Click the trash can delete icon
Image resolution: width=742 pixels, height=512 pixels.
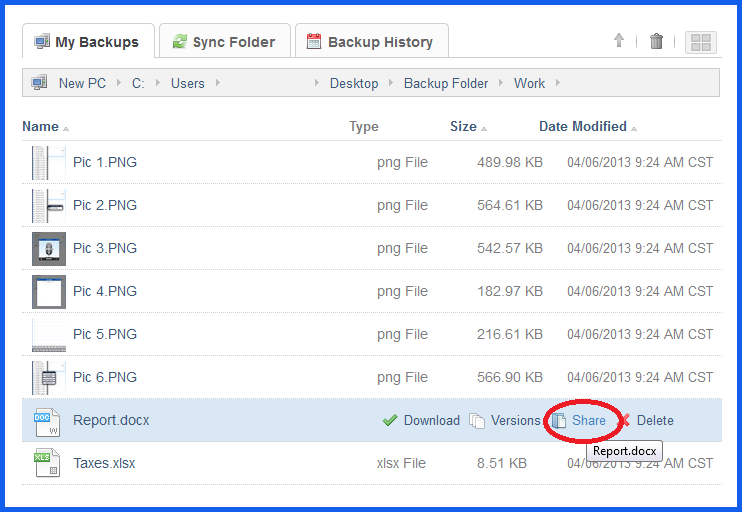pos(656,41)
